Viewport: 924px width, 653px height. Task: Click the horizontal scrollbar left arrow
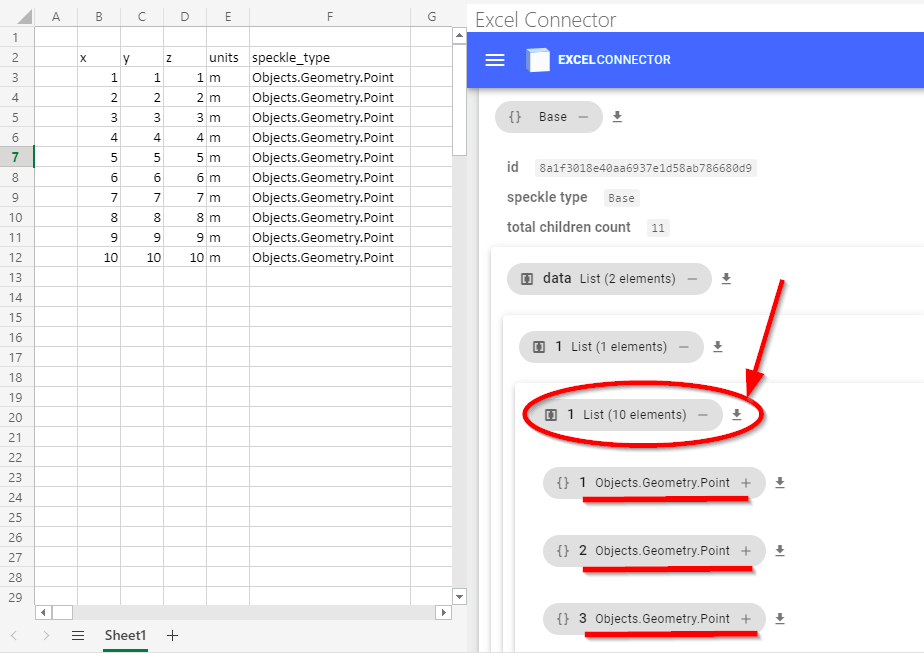point(43,612)
